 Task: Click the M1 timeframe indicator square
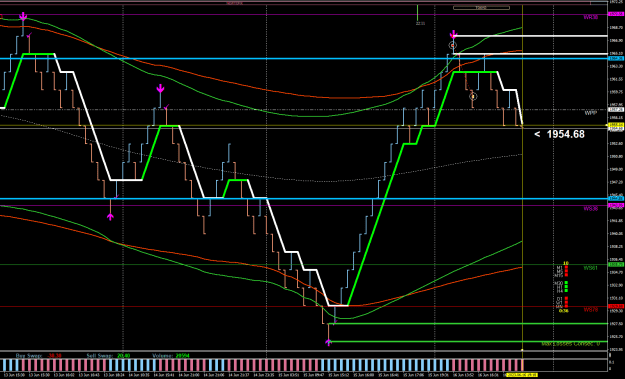point(566,268)
